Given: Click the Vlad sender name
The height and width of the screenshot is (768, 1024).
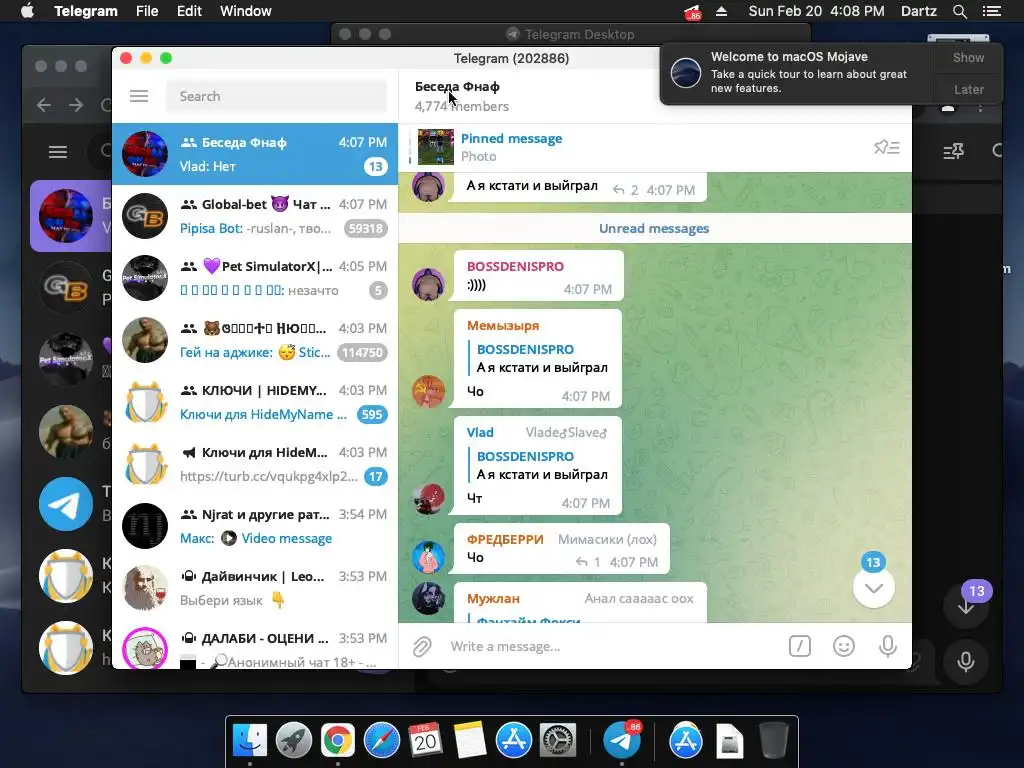Looking at the screenshot, I should (480, 432).
